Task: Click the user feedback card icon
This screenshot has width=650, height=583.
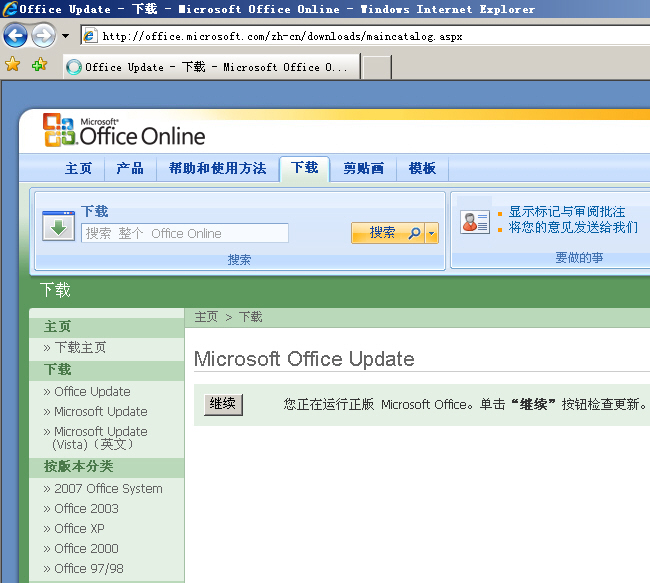Action: [475, 222]
